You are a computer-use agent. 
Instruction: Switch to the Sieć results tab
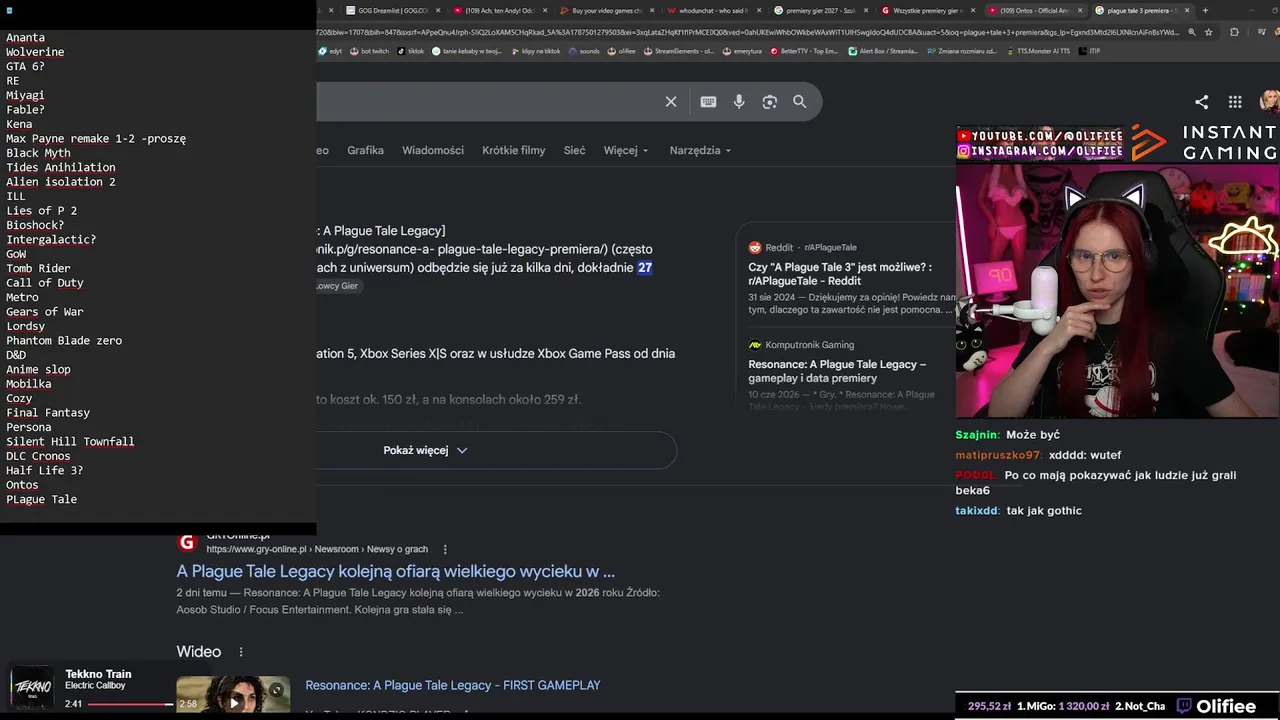pyautogui.click(x=574, y=150)
